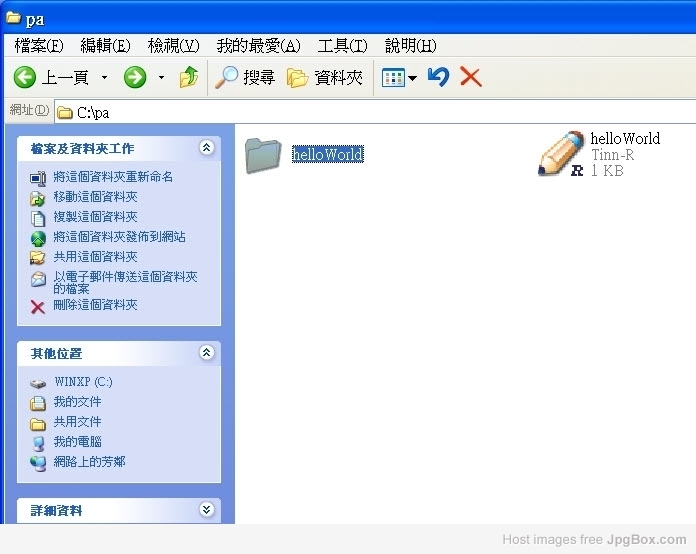Open 我的文件 location link
This screenshot has width=696, height=554.
77,402
